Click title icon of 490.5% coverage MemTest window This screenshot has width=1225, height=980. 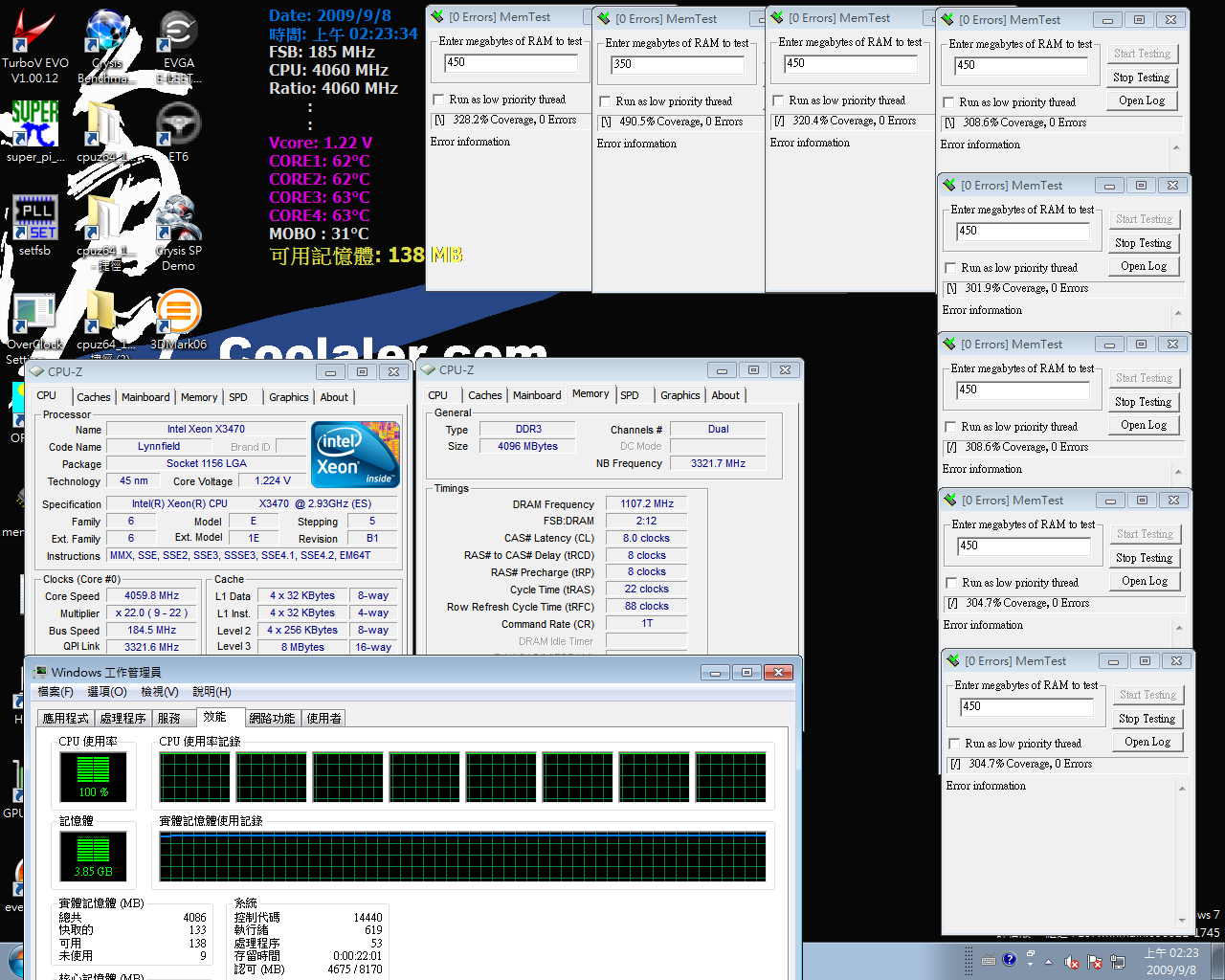(x=604, y=17)
